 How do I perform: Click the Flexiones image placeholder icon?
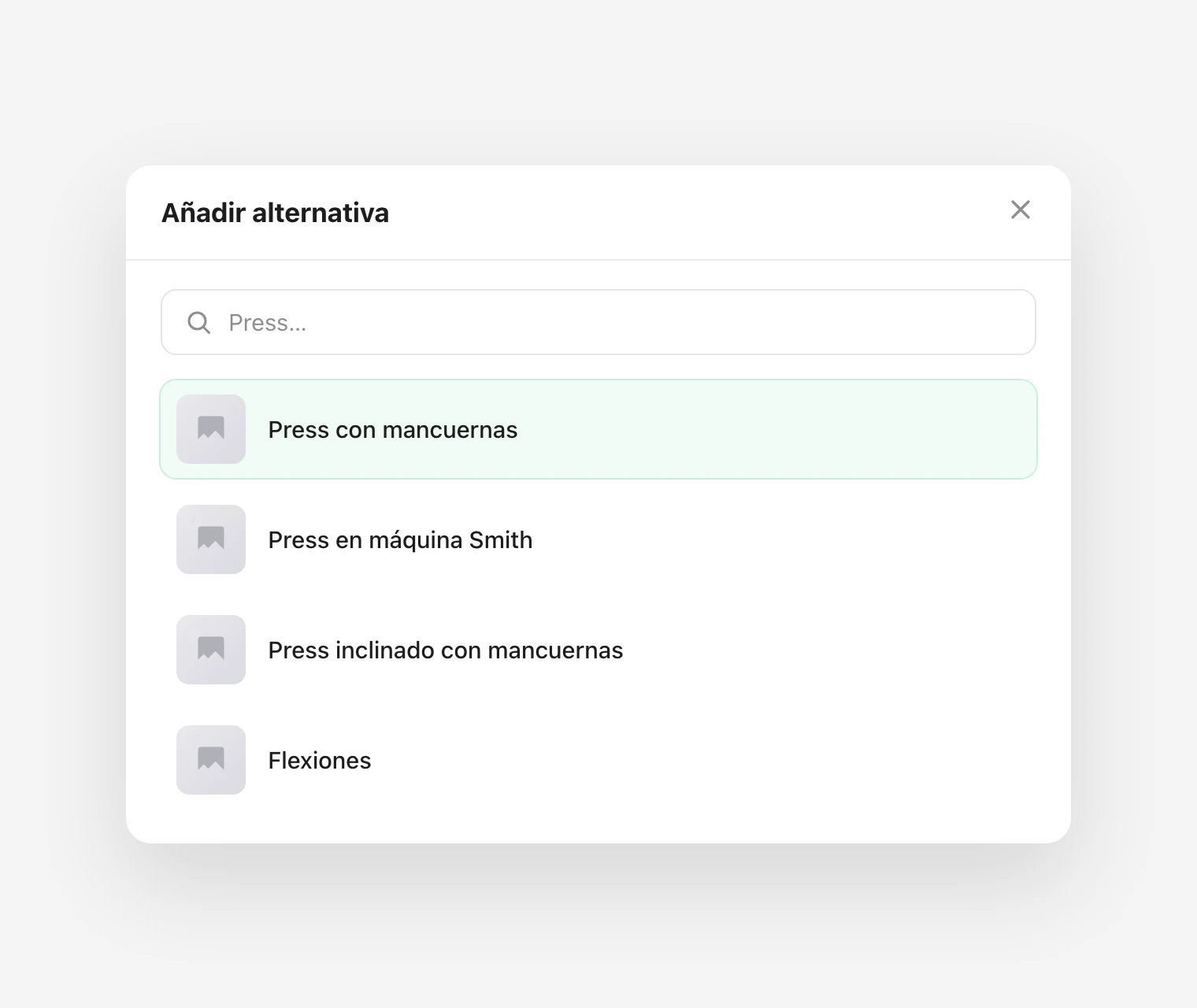211,759
